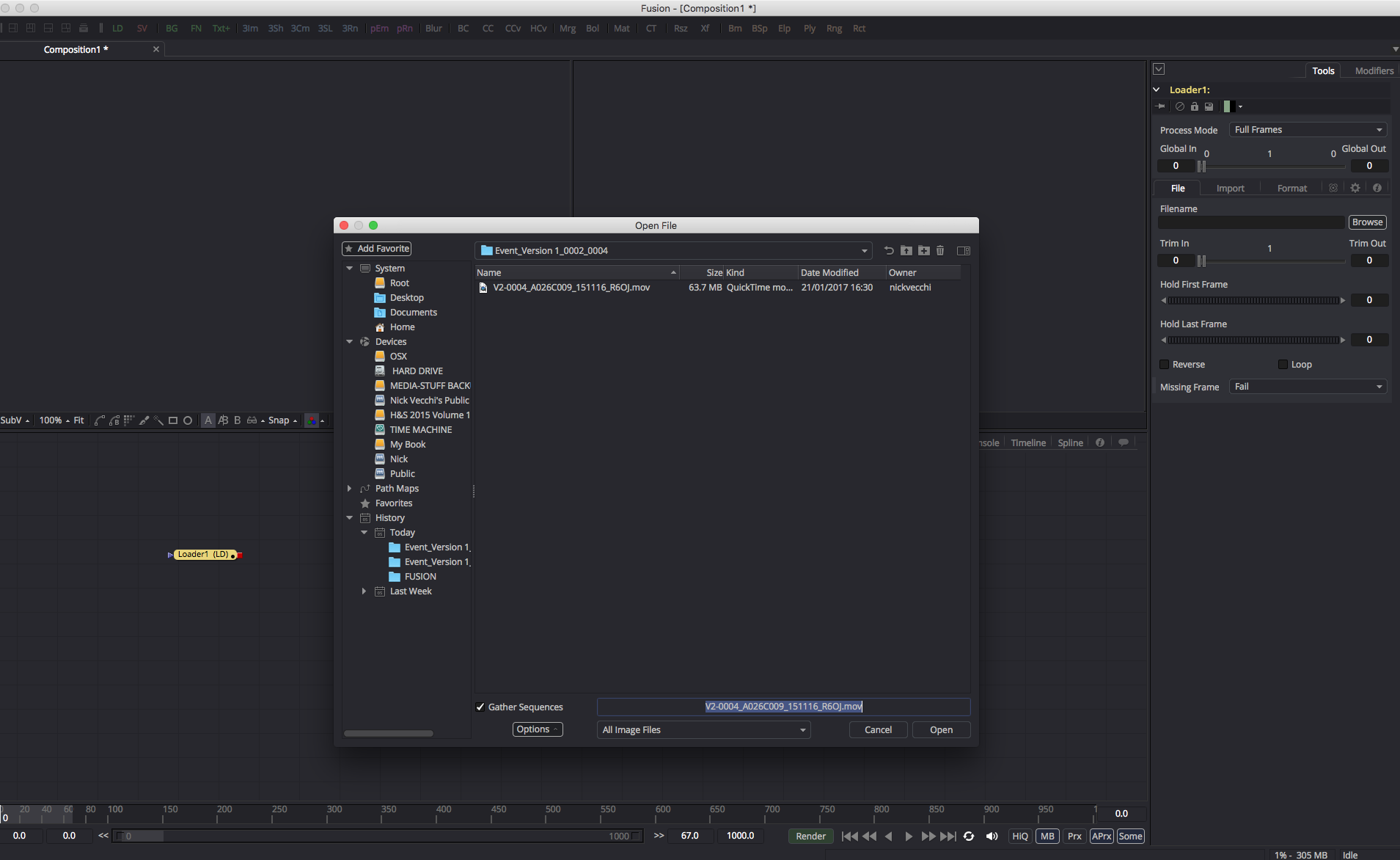The width and height of the screenshot is (1400, 860).
Task: Go up one folder level in Open File dialog
Action: (906, 251)
